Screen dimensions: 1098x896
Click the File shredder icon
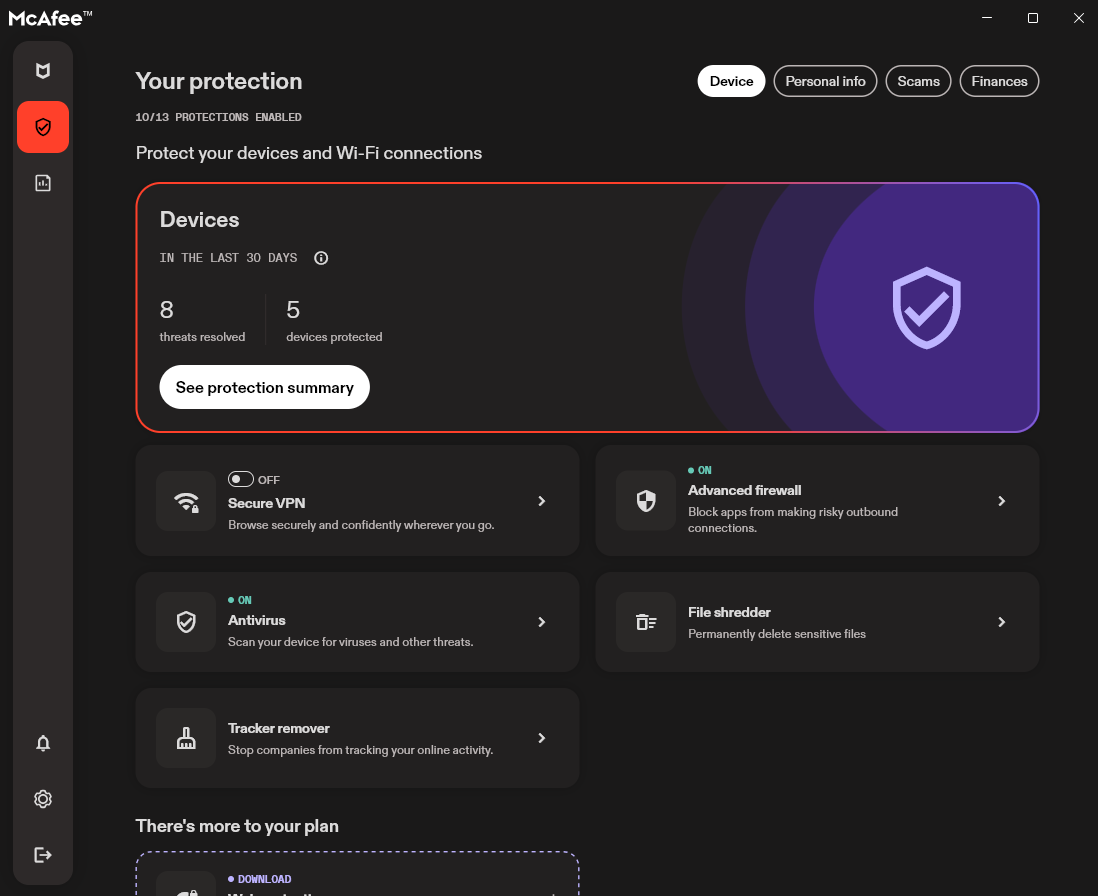coord(646,622)
